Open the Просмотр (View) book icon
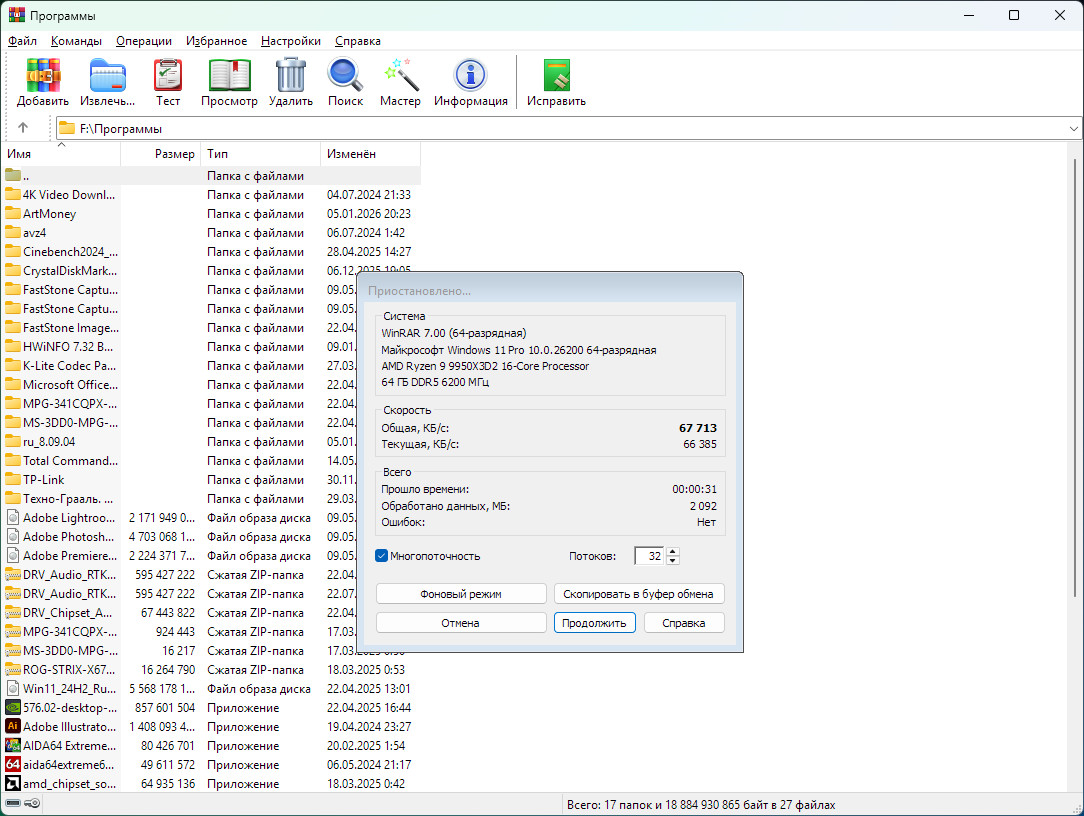Screen dimensions: 1084x816 coord(230,75)
